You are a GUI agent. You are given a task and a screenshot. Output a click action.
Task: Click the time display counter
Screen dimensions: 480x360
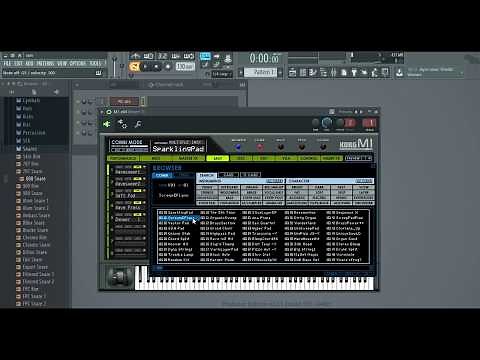click(x=265, y=58)
